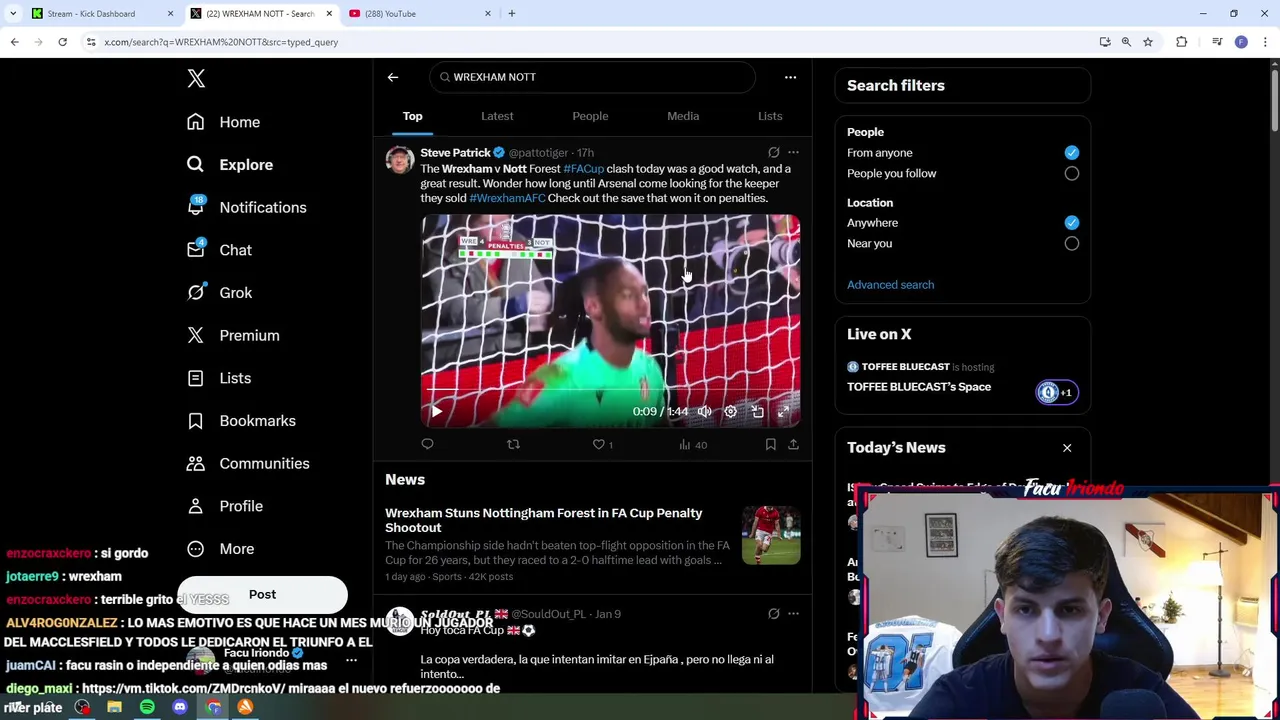
Task: Open the Chrome extensions menu
Action: pyautogui.click(x=1182, y=42)
